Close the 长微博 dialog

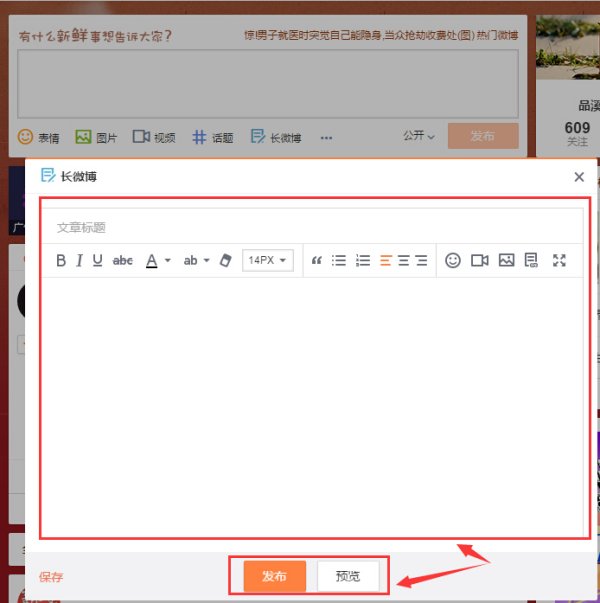coord(579,177)
